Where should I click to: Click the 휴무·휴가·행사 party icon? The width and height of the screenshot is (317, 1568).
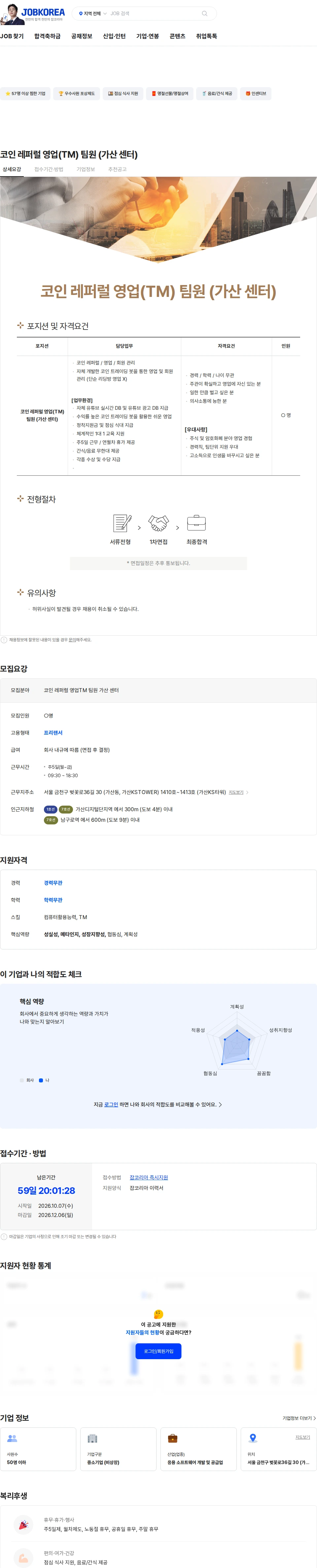23,1524
